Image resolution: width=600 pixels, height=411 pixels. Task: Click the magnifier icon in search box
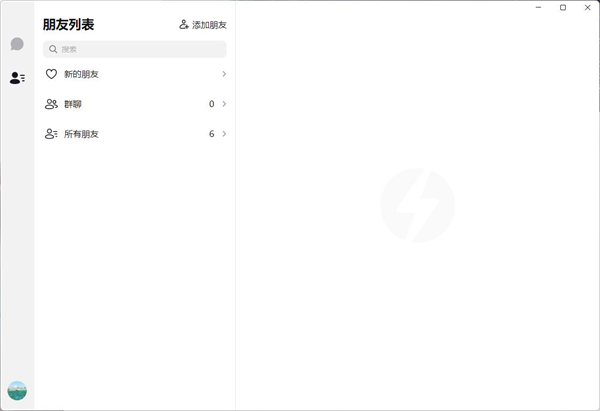coord(54,49)
